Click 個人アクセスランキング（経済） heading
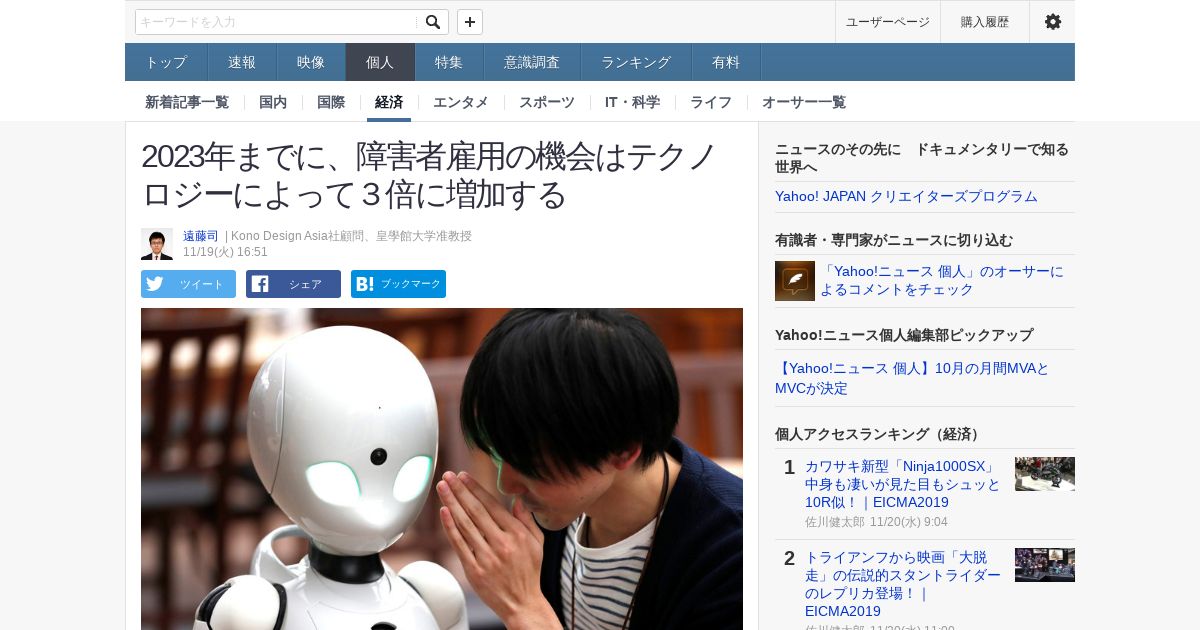This screenshot has width=1200, height=630. point(879,434)
